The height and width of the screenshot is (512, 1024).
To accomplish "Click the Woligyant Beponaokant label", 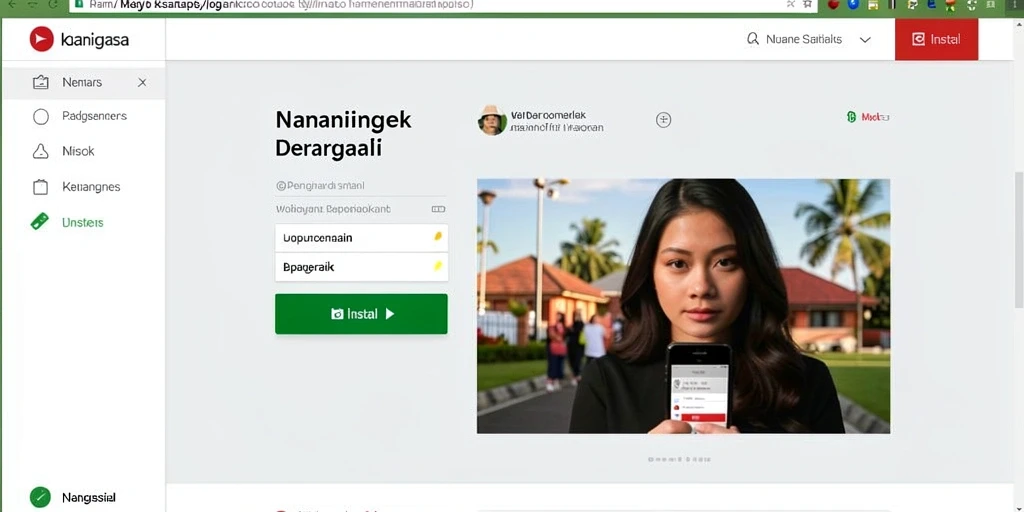I will click(x=333, y=210).
